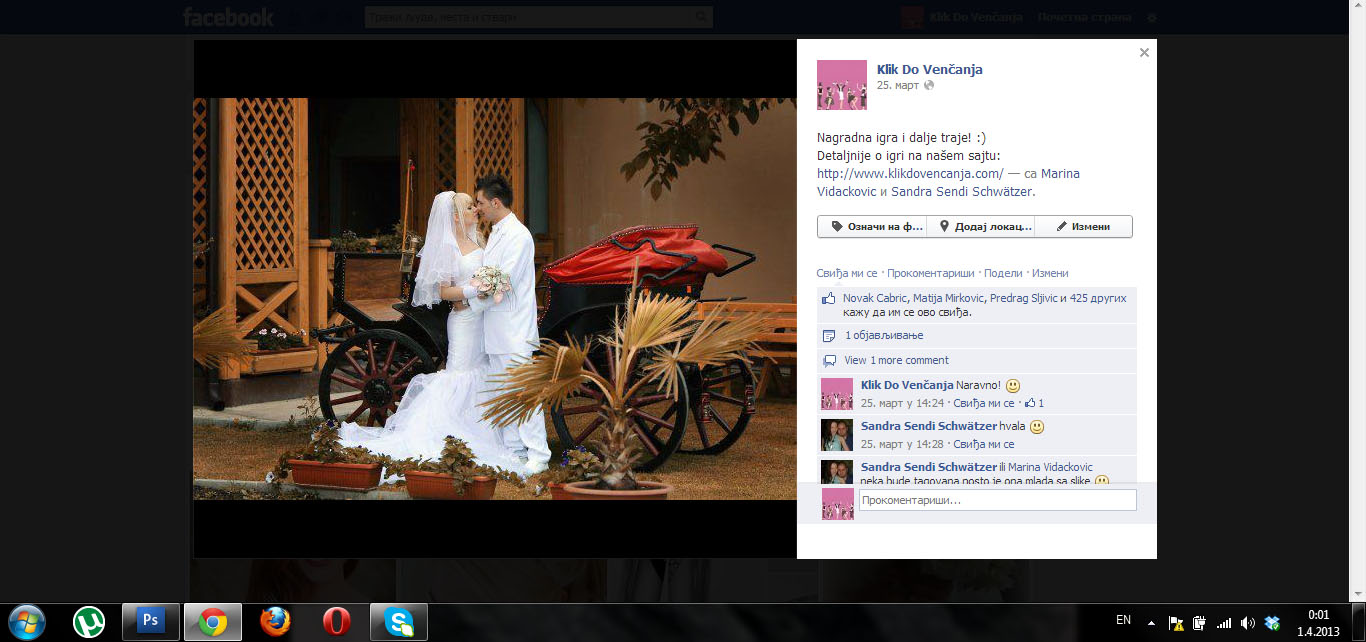1366x642 pixels.
Task: Close the photo viewer with the X
Action: coord(1144,53)
